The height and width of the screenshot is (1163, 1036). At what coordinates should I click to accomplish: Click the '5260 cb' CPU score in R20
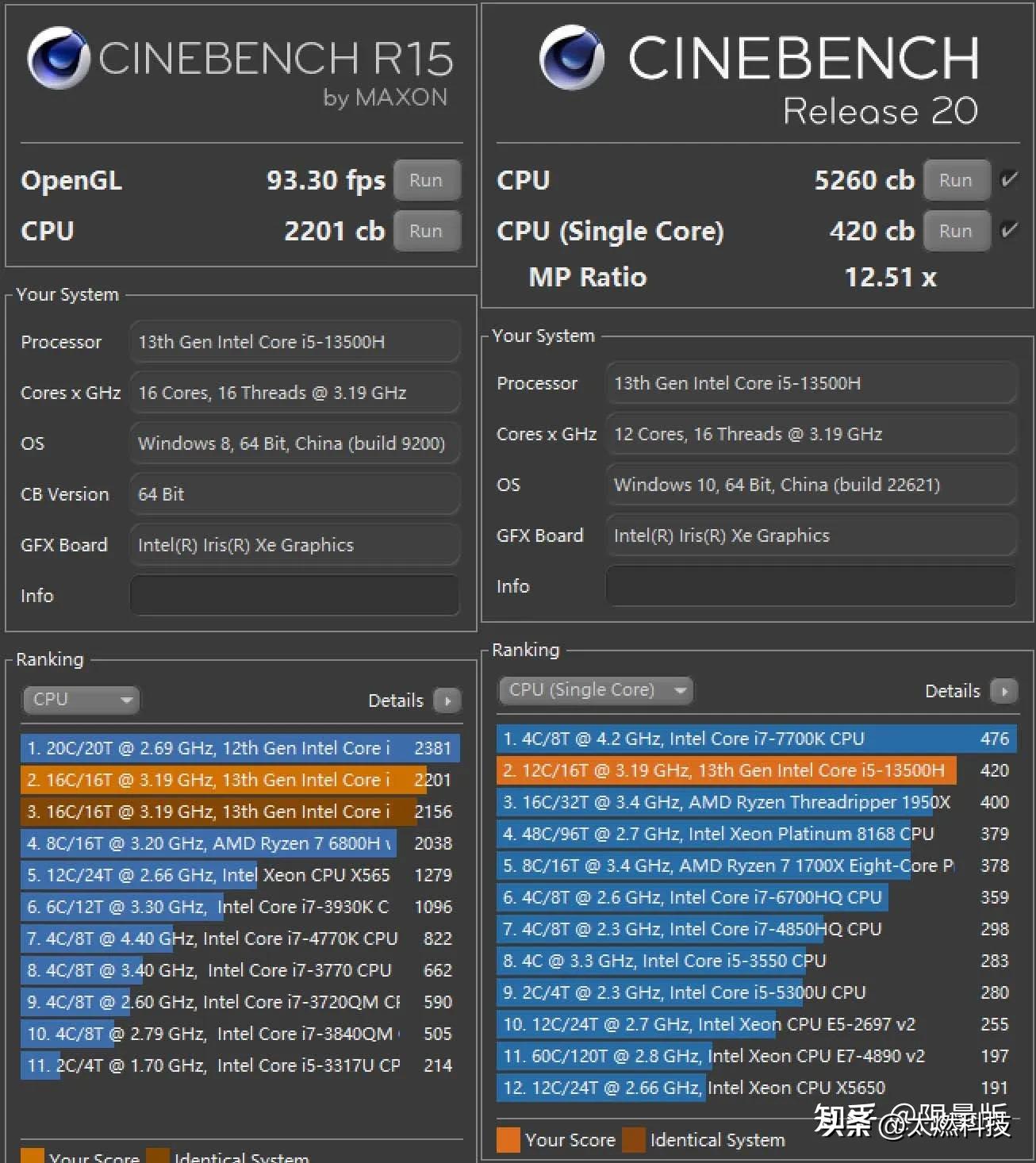click(x=865, y=180)
